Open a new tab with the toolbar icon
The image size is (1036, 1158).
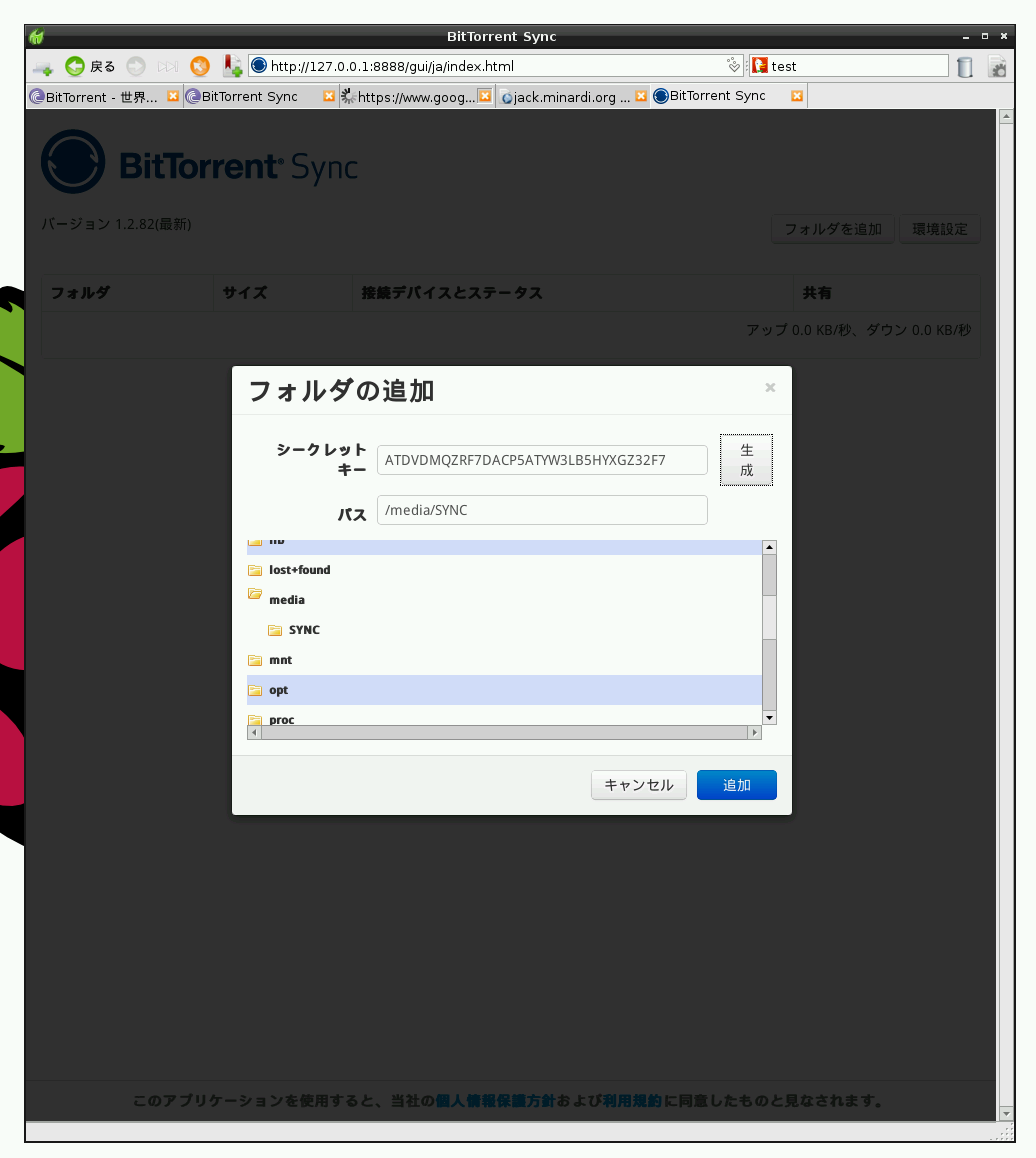(x=43, y=67)
